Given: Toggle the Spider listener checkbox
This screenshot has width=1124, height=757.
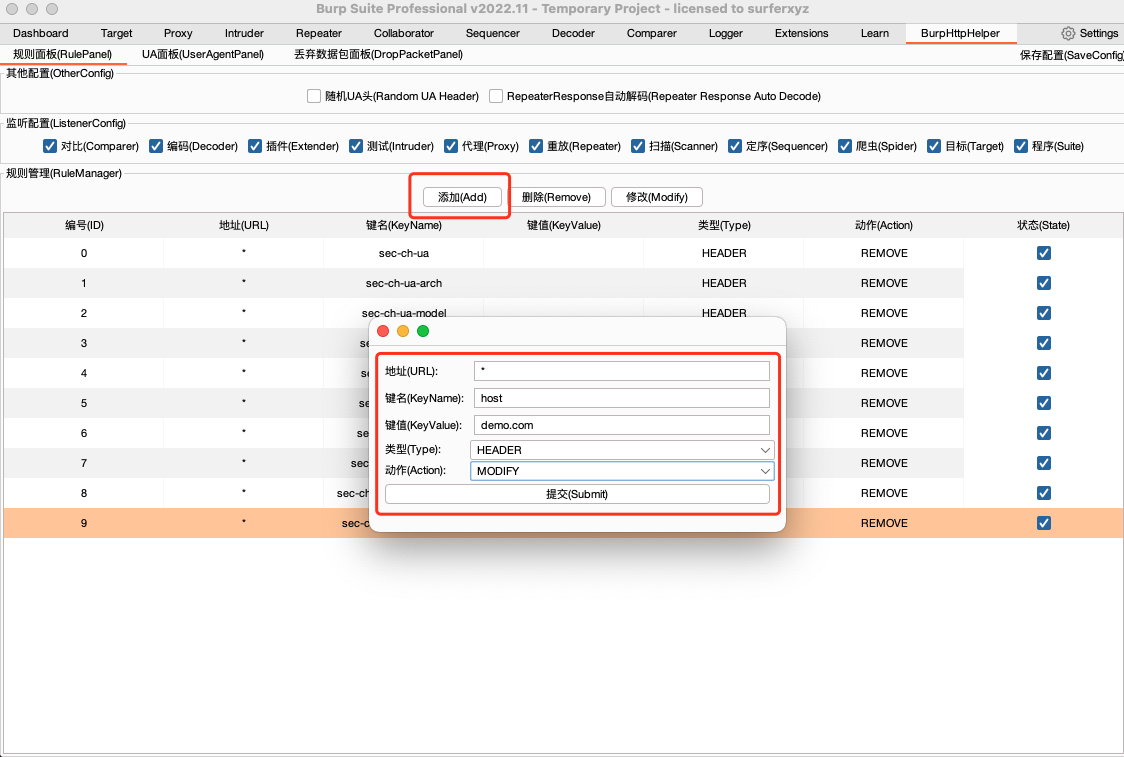Looking at the screenshot, I should click(x=844, y=146).
